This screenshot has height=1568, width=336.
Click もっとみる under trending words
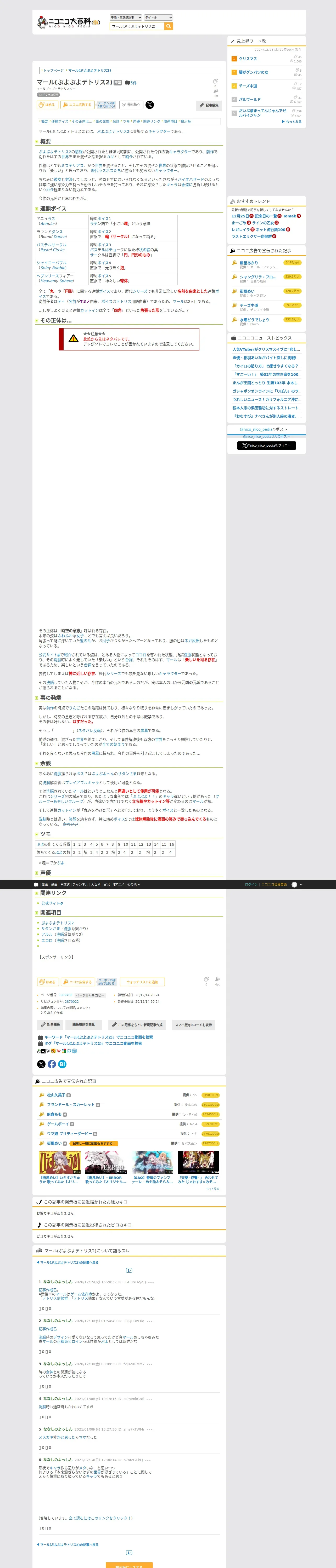click(292, 122)
